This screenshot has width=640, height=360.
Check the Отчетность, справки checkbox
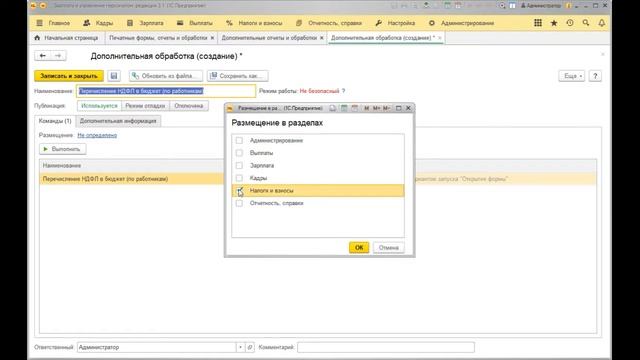point(239,203)
